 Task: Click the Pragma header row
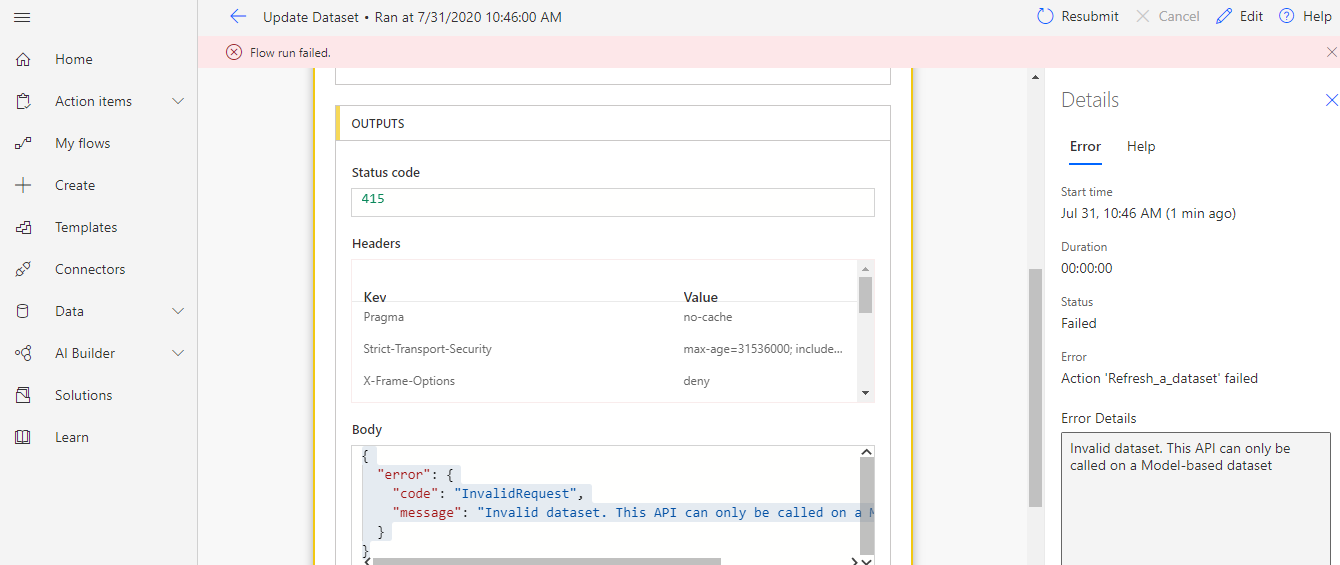(605, 317)
